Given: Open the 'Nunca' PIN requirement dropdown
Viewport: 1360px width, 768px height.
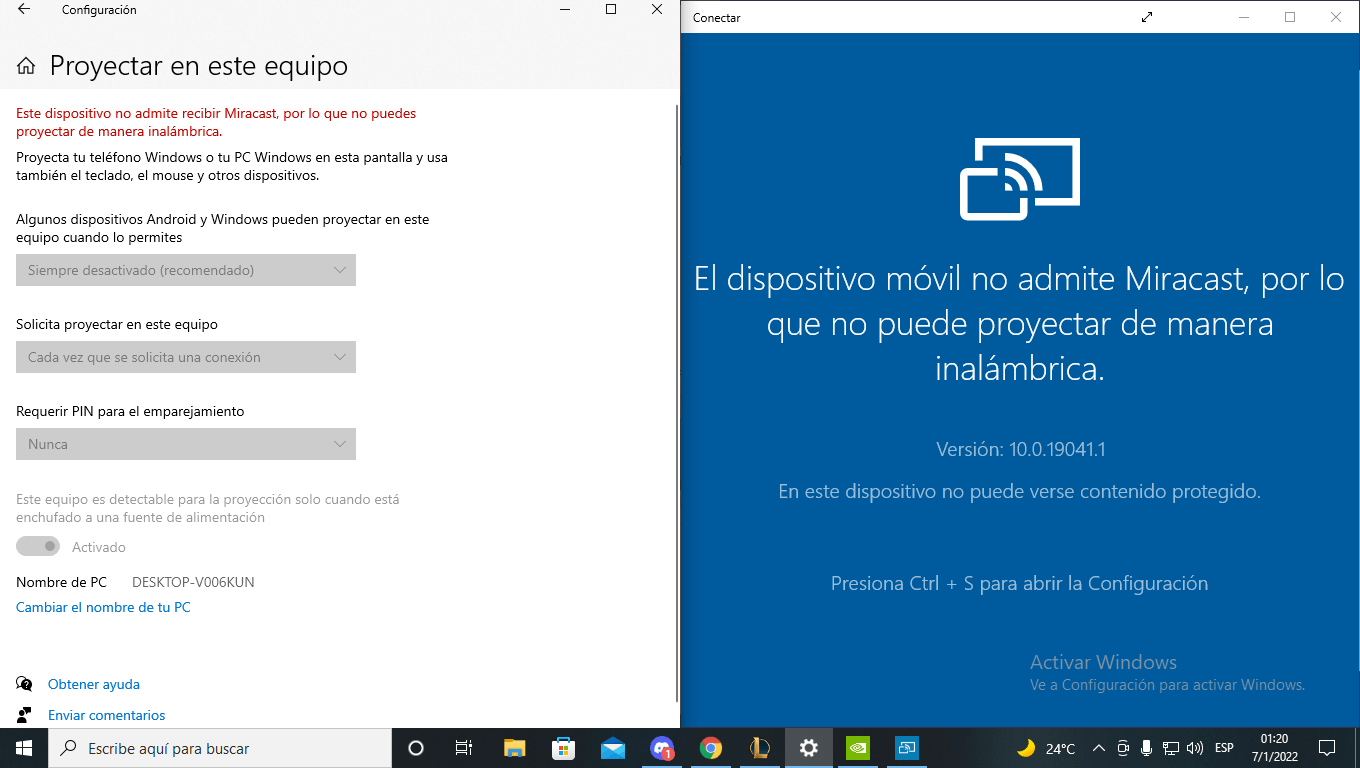Looking at the screenshot, I should click(x=186, y=444).
